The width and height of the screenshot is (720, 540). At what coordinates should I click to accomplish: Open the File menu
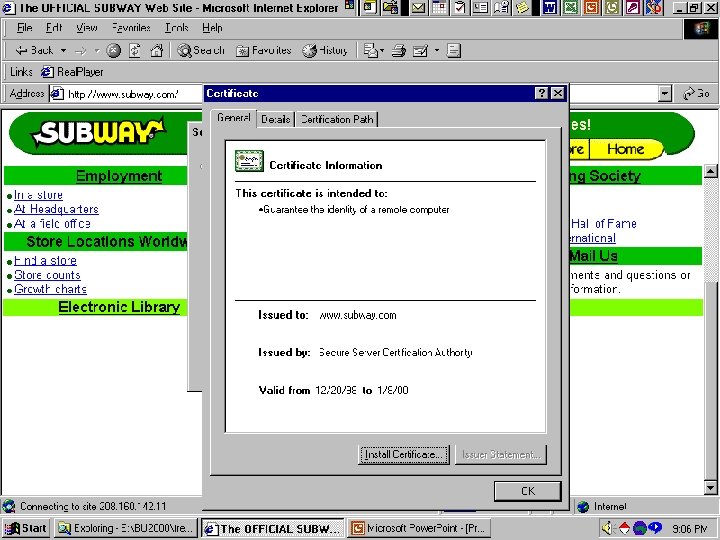click(x=24, y=28)
